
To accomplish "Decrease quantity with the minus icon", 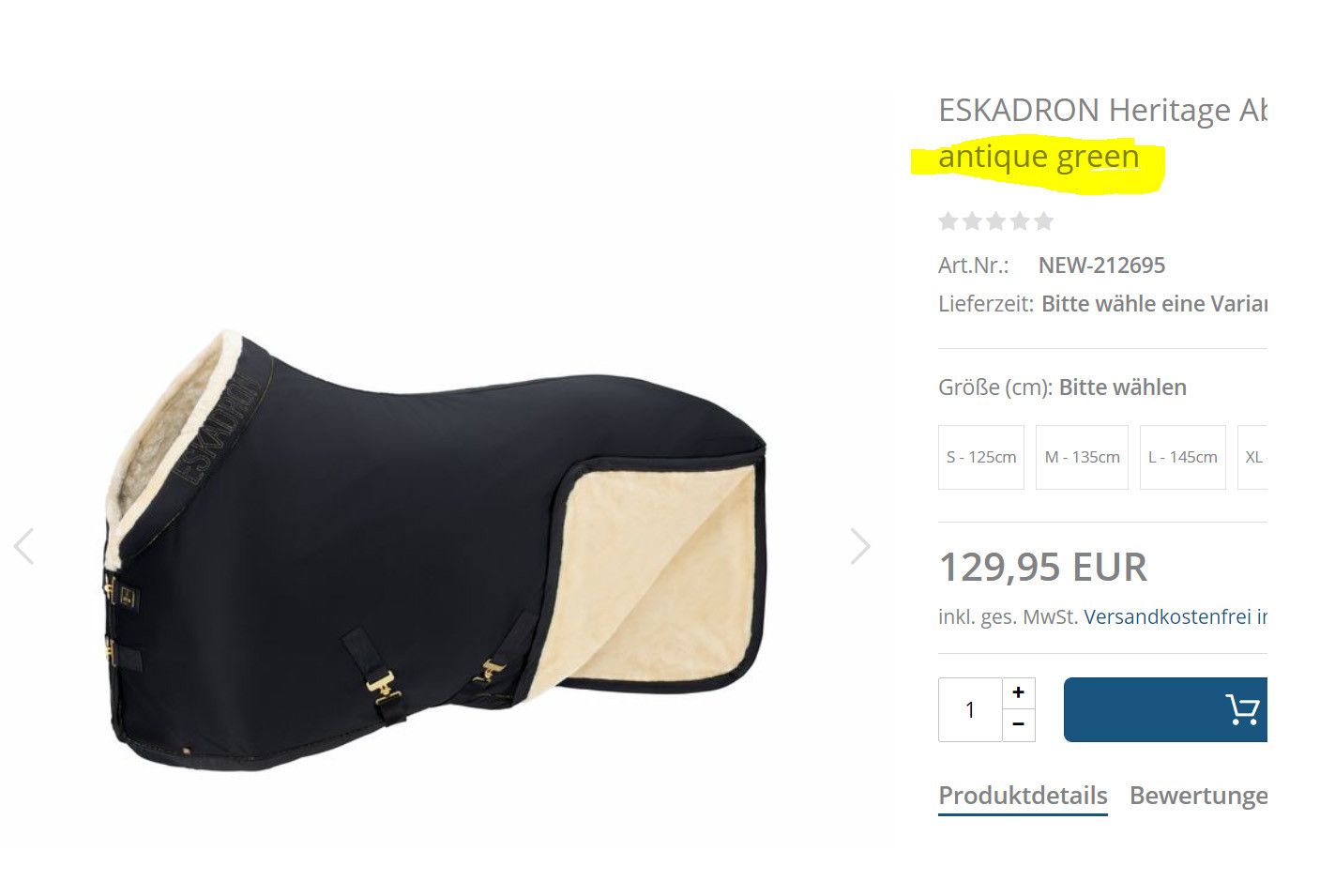I will [x=1019, y=725].
